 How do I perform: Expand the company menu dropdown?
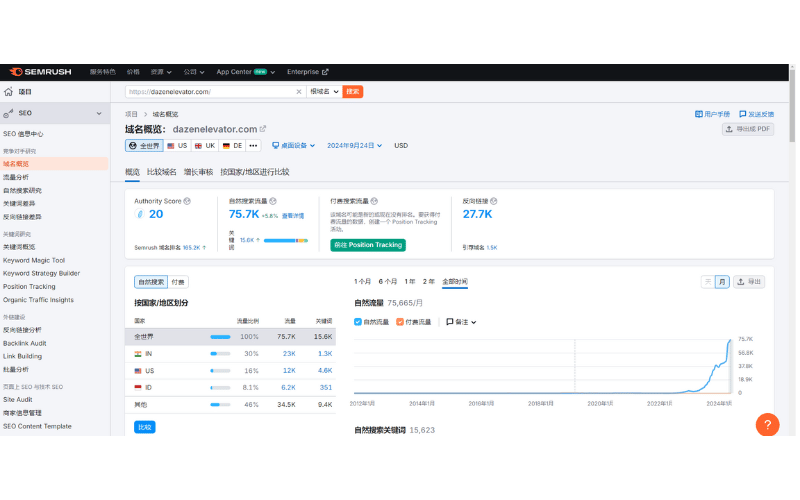[194, 72]
